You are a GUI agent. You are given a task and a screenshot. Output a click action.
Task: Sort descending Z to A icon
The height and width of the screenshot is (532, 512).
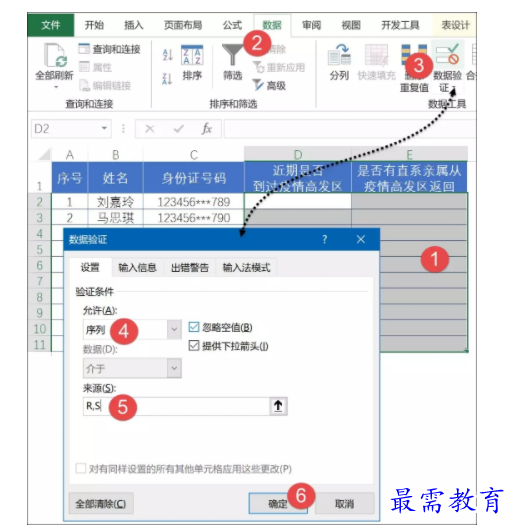point(167,79)
